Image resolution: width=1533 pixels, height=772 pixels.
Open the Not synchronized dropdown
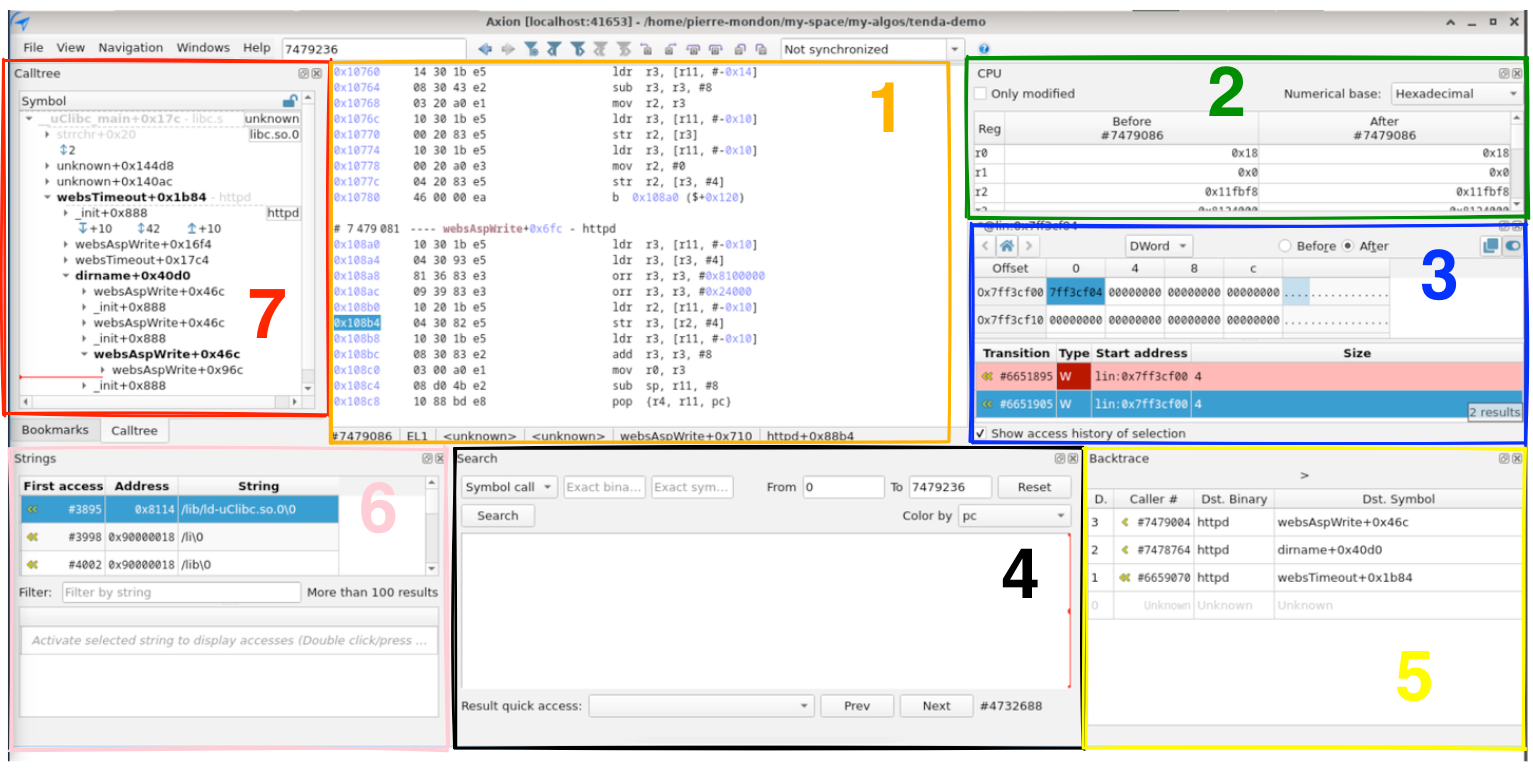pyautogui.click(x=955, y=48)
